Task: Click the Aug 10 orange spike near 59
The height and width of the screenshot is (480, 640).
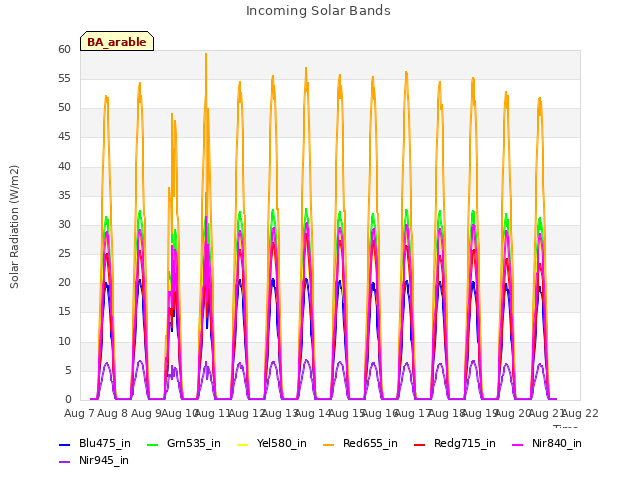Action: [206, 56]
